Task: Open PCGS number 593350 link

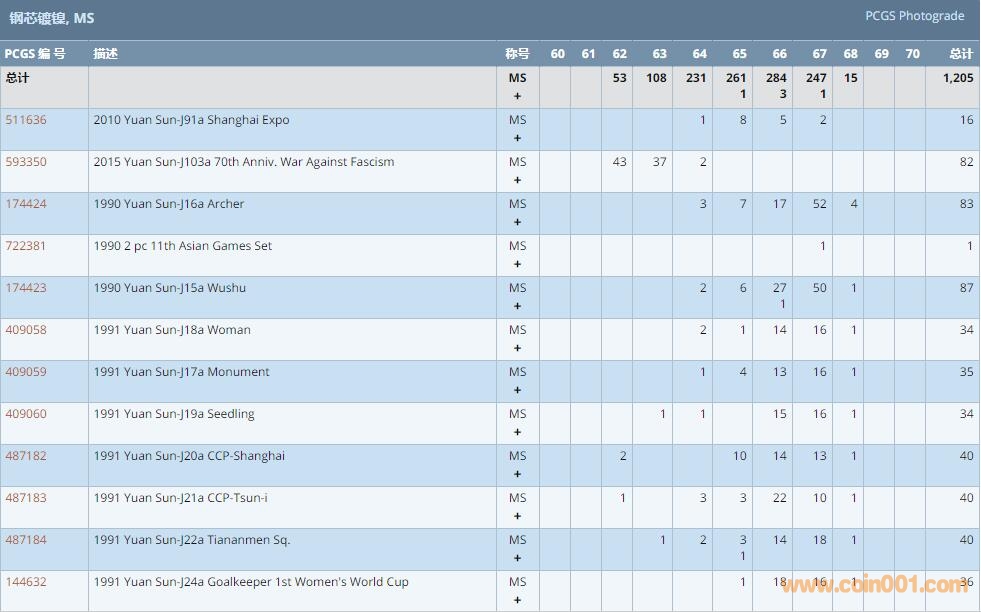Action: pos(26,162)
